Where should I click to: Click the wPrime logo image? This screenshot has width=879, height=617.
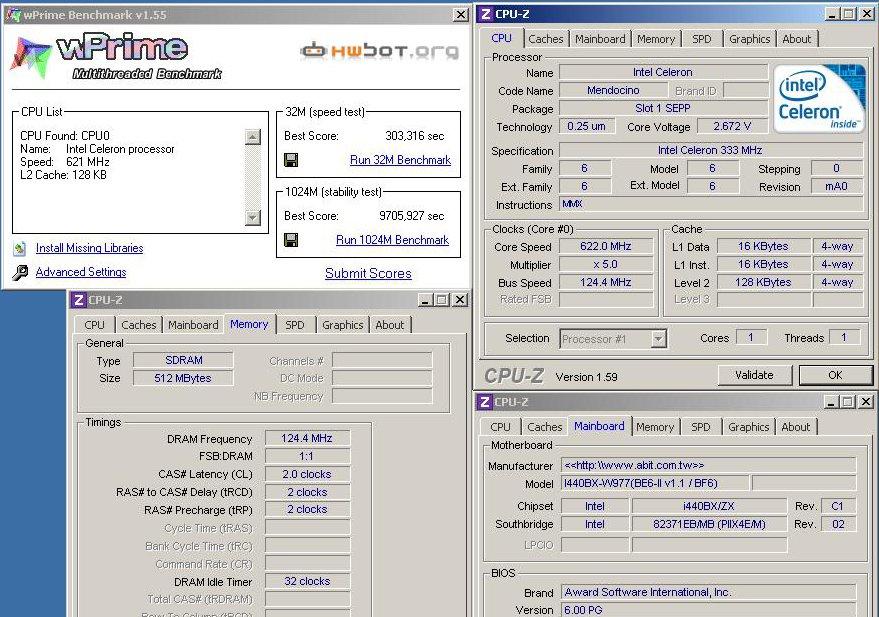116,56
